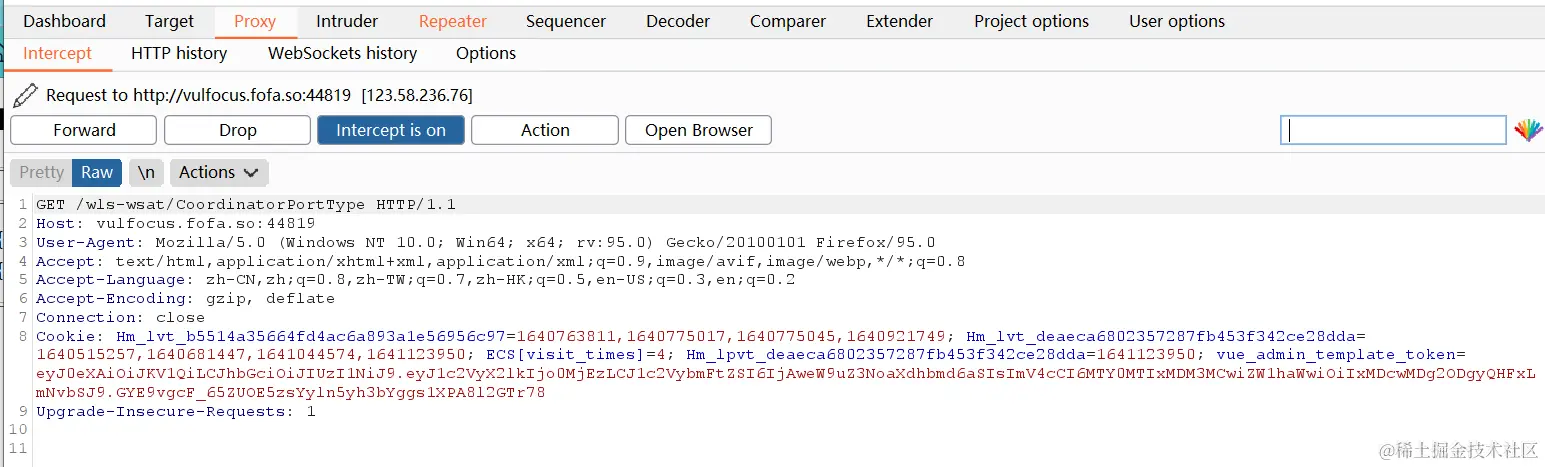Click the Open Browser button
Screen dimensions: 1545x467
(x=699, y=130)
